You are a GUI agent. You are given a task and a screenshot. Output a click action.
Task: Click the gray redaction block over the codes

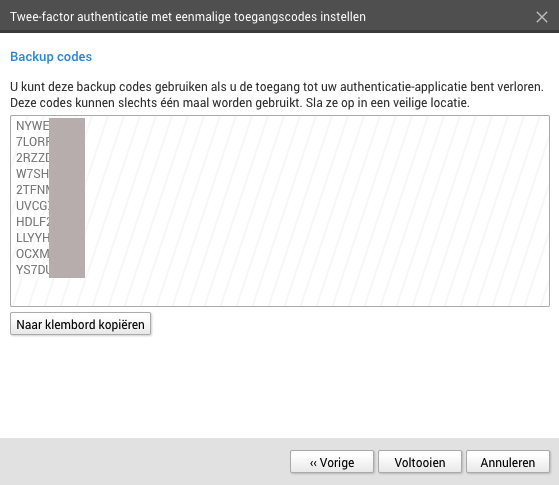tap(67, 198)
